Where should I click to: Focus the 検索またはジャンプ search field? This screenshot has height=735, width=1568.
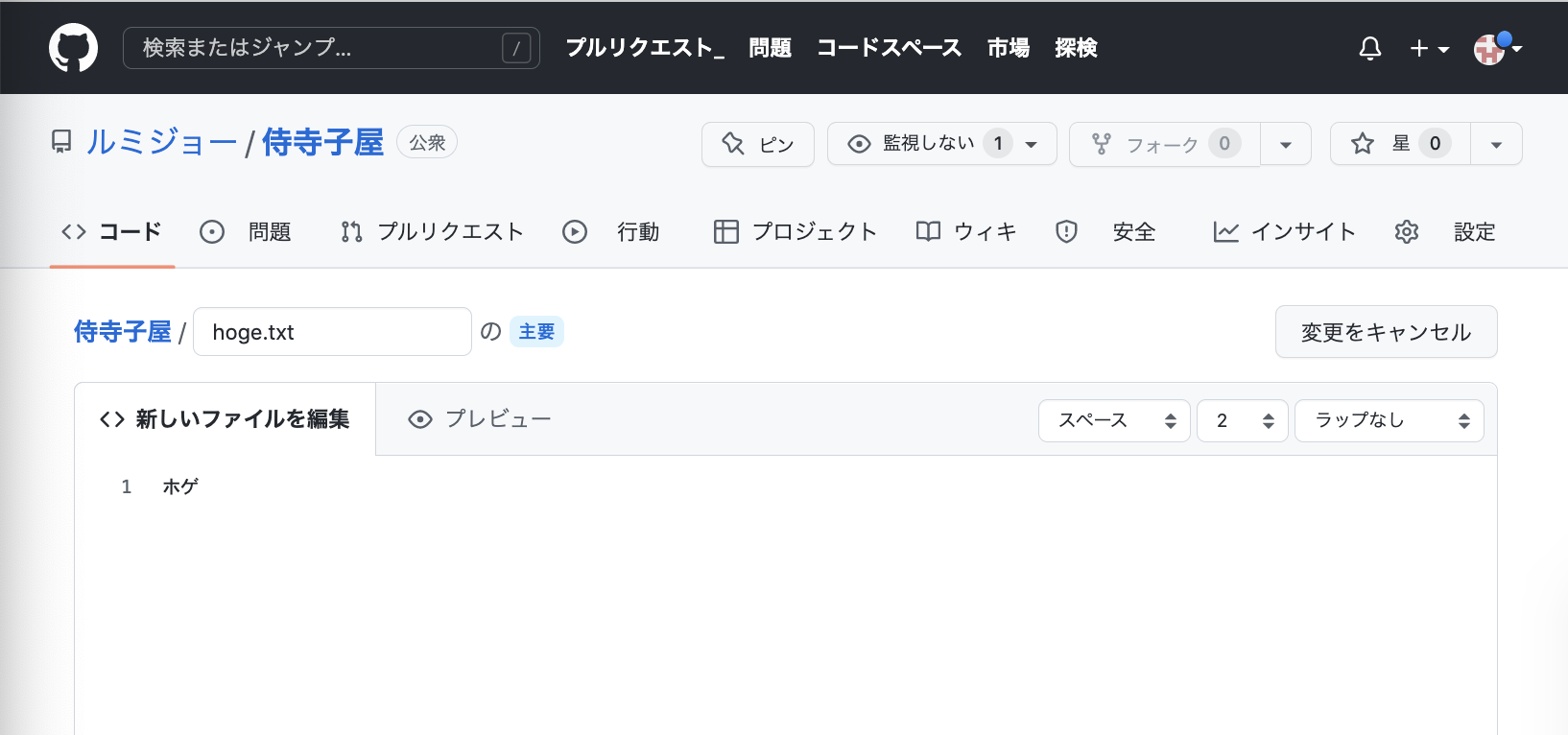pos(331,48)
